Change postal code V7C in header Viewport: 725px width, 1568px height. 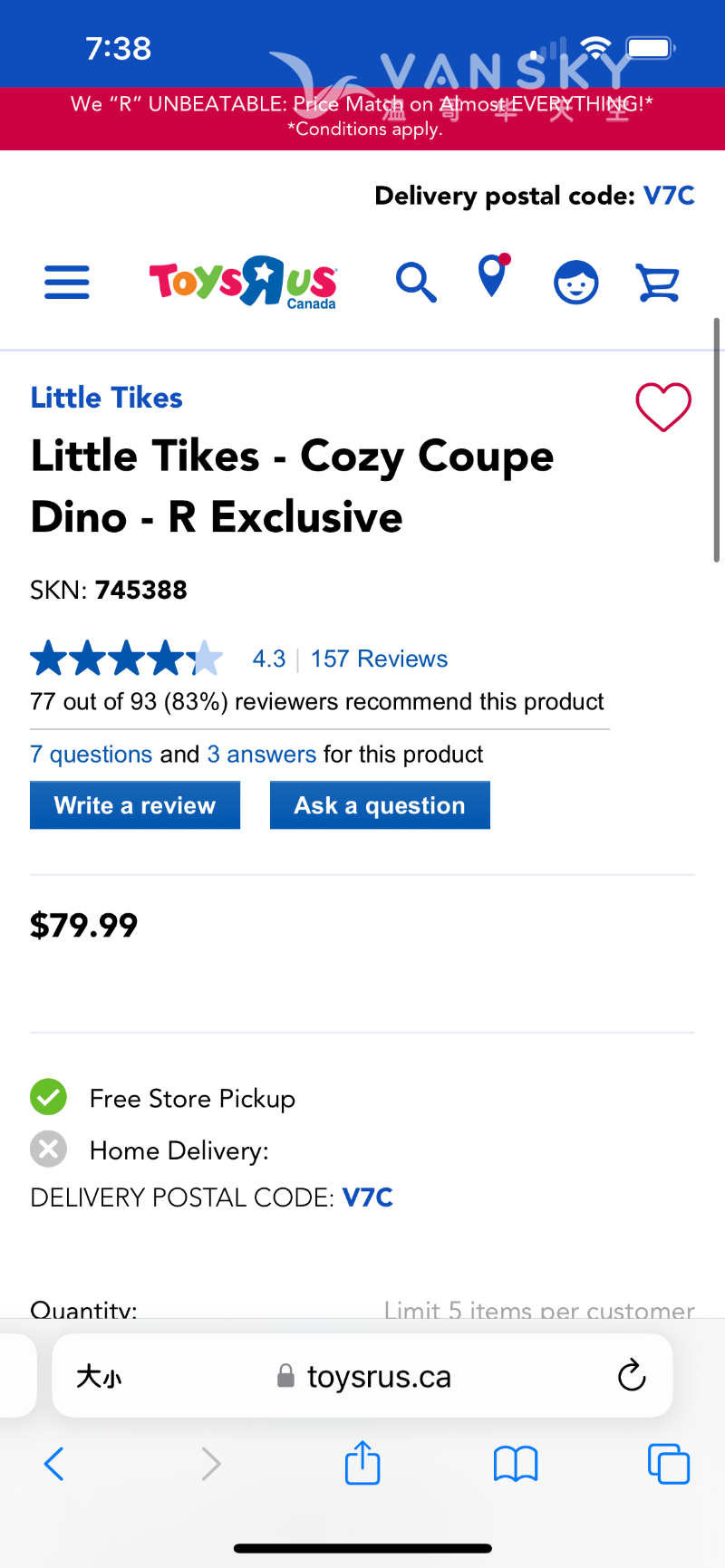tap(669, 196)
